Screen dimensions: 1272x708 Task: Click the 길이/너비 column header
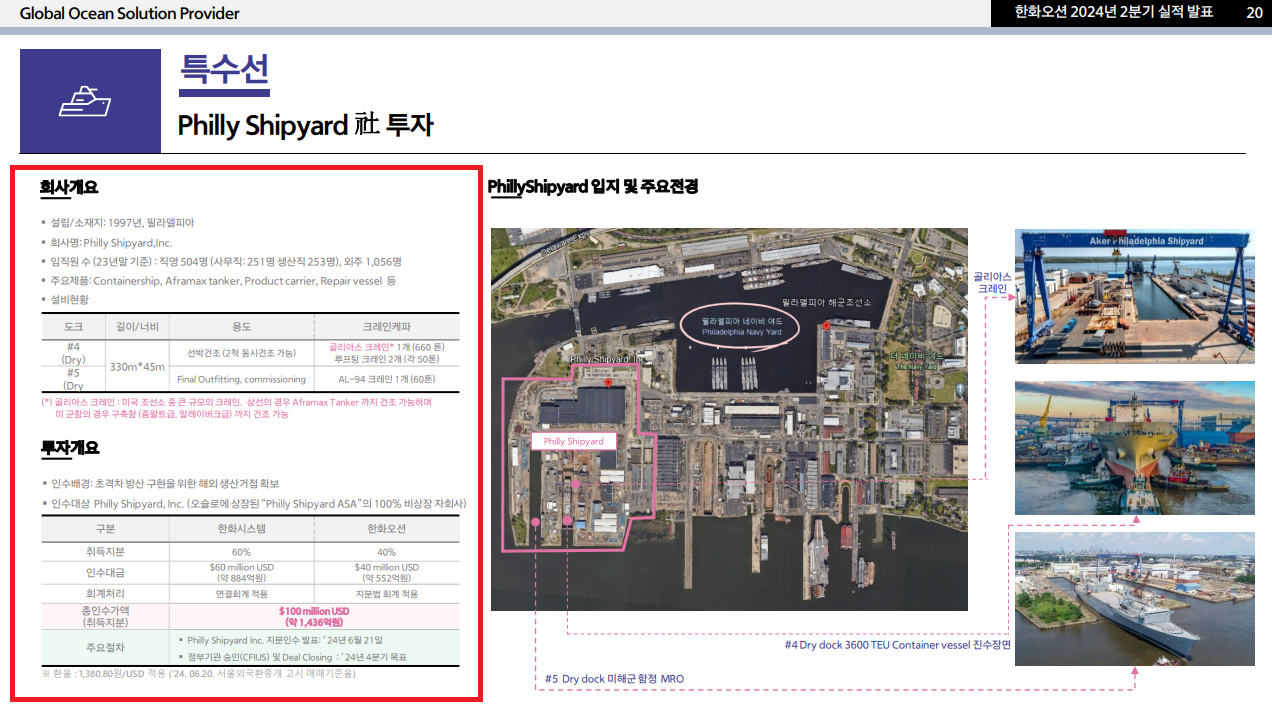point(137,326)
